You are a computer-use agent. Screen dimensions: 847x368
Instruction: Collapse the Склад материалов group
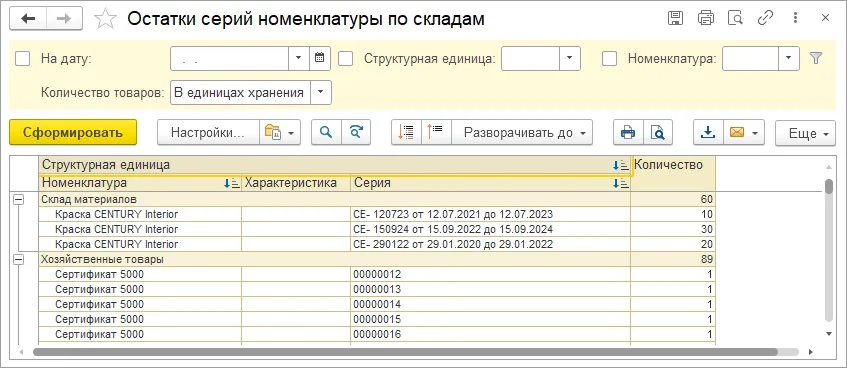point(18,199)
